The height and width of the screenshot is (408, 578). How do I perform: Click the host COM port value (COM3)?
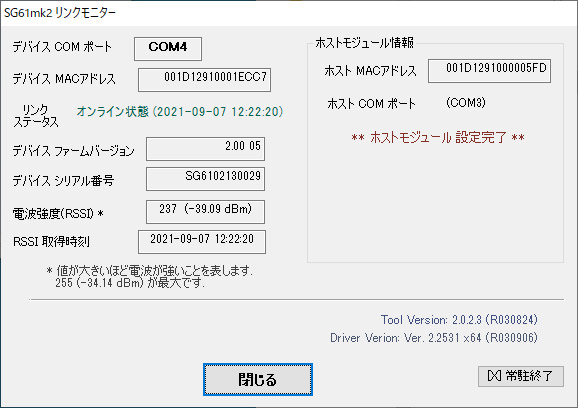(466, 102)
